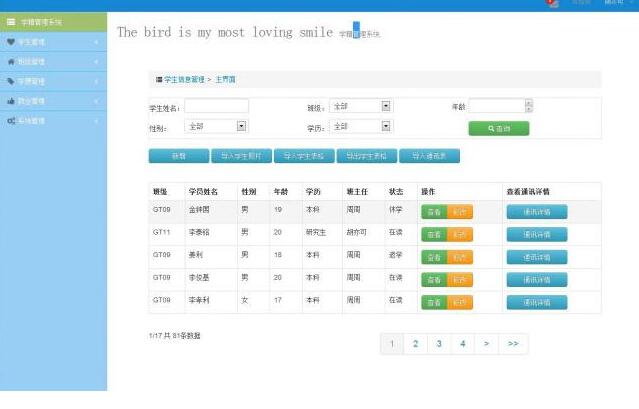639x409 pixels.
Task: Go to page 3 in pagination
Action: tap(439, 344)
